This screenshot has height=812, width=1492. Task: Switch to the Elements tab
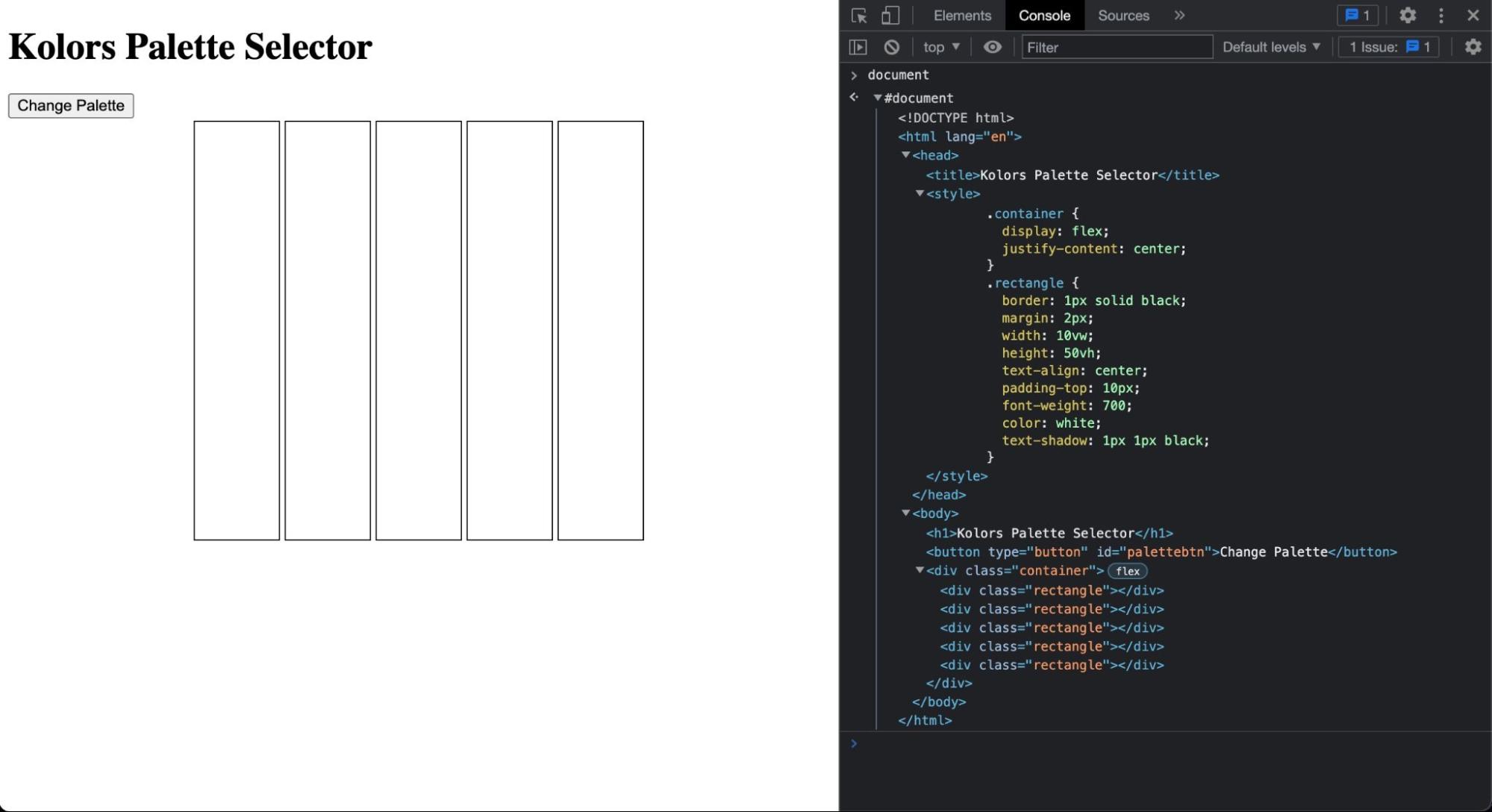[x=962, y=16]
